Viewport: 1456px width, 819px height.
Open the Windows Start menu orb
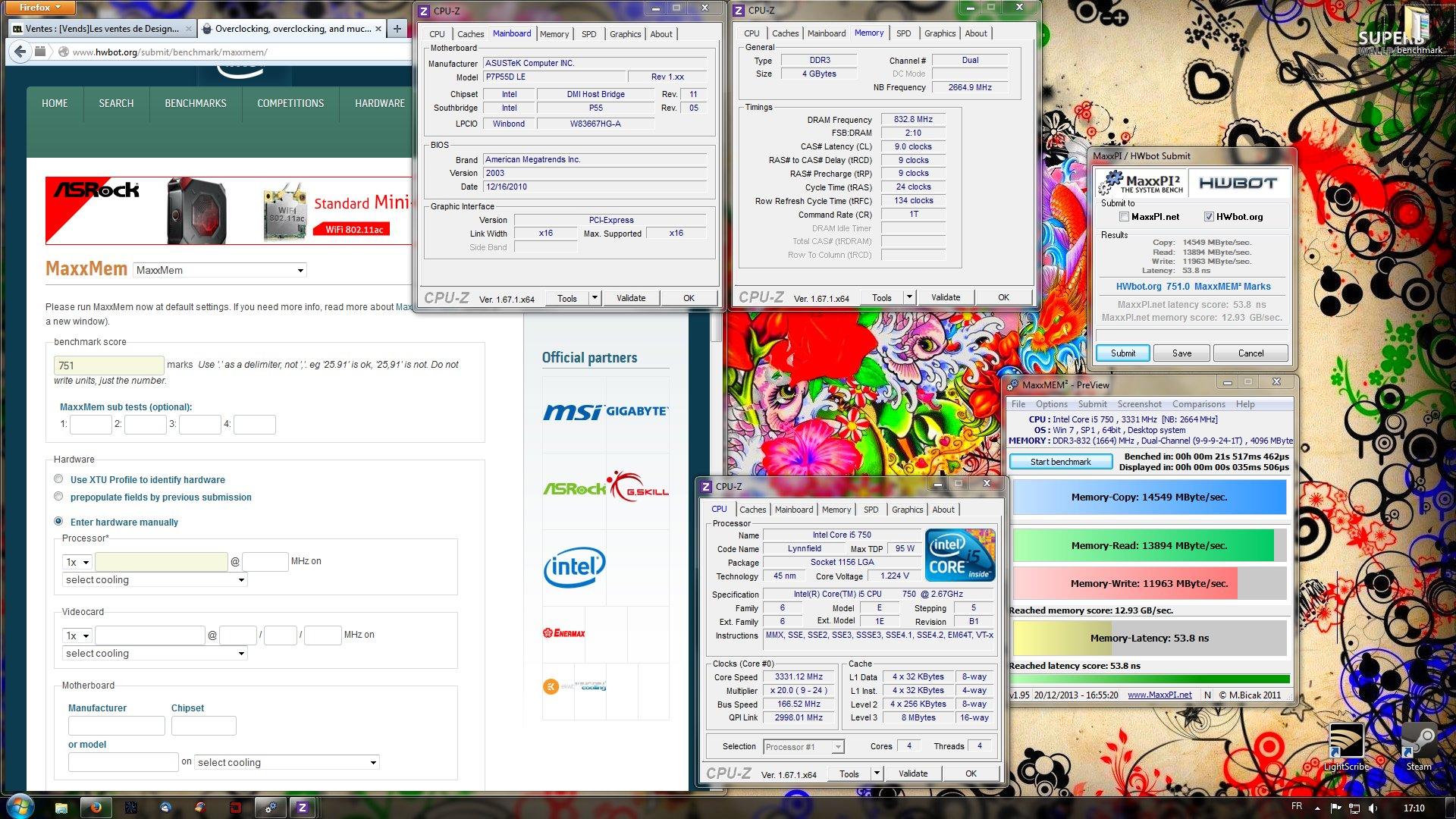[19, 807]
